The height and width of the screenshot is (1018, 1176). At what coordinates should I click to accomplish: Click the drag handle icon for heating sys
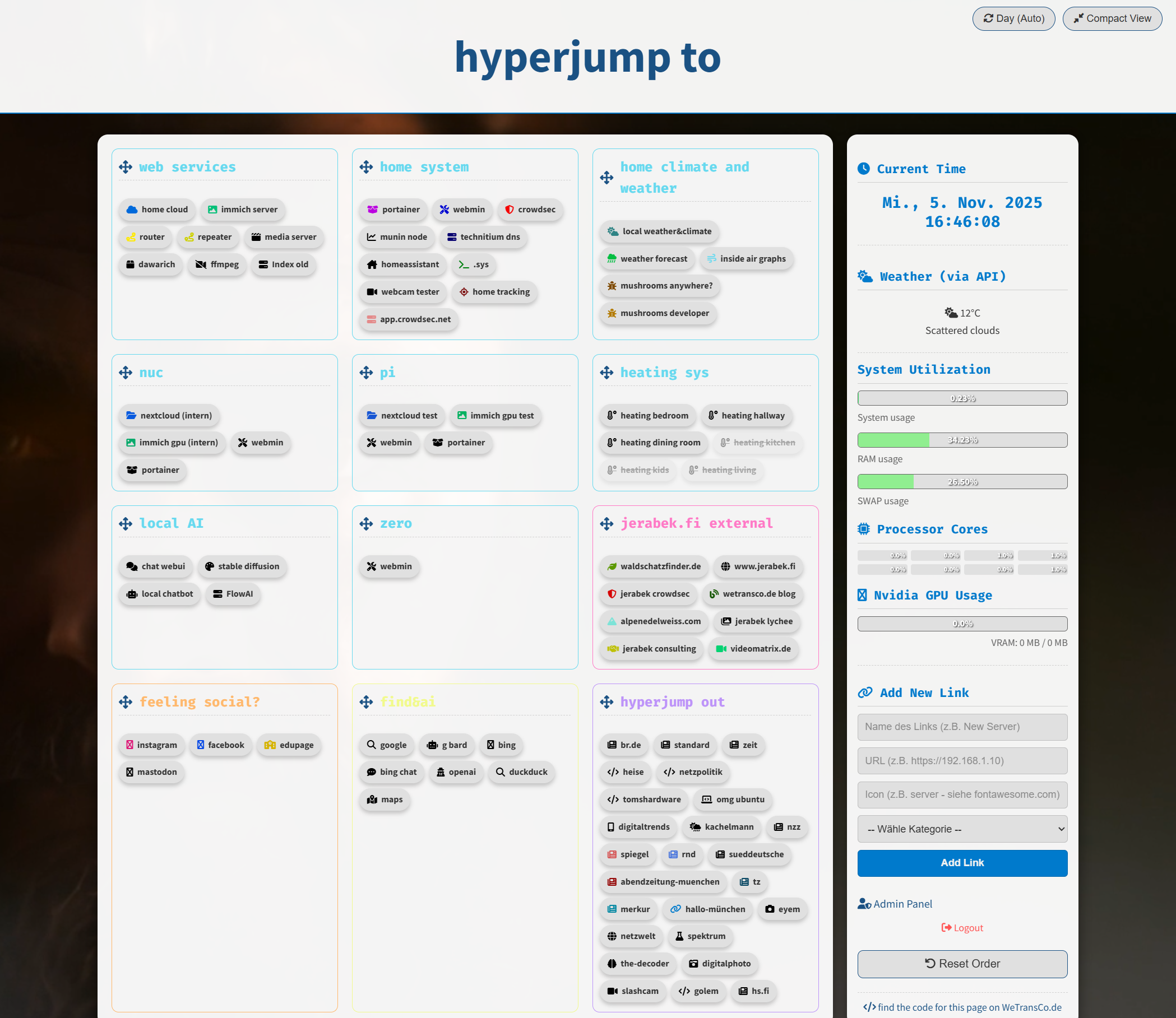pos(606,373)
